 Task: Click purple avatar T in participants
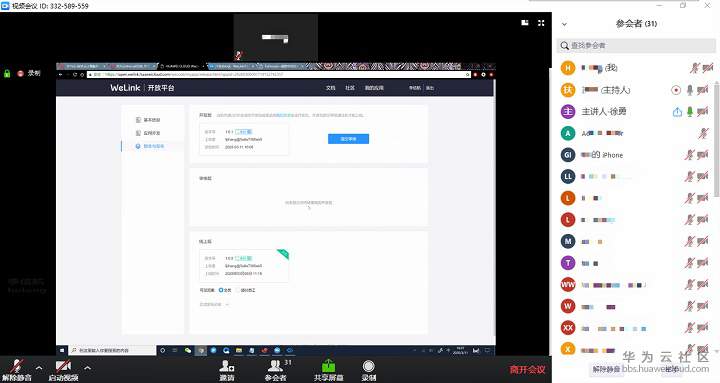[x=568, y=263]
